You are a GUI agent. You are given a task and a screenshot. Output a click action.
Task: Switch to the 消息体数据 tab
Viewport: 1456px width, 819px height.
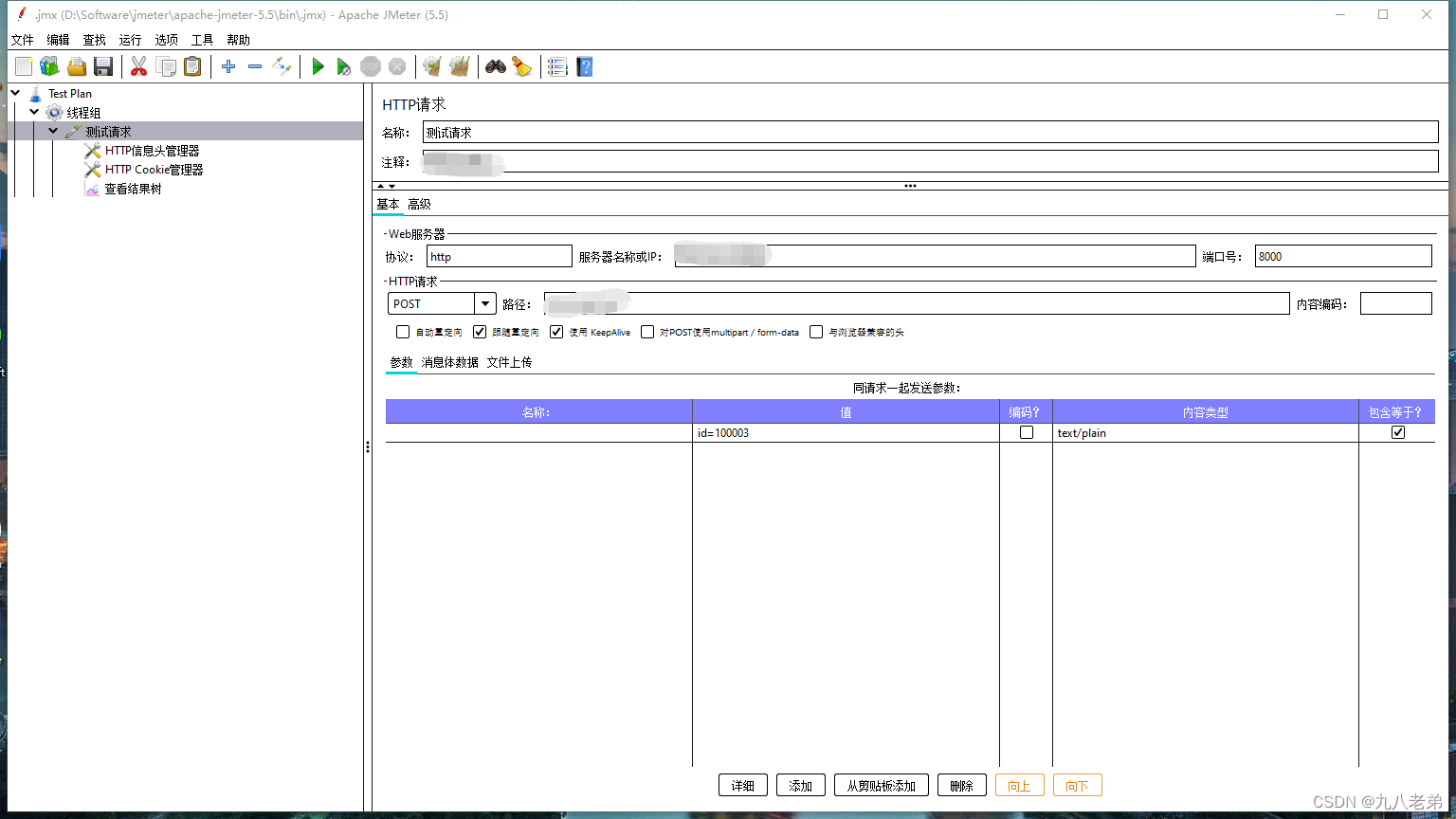coord(449,362)
